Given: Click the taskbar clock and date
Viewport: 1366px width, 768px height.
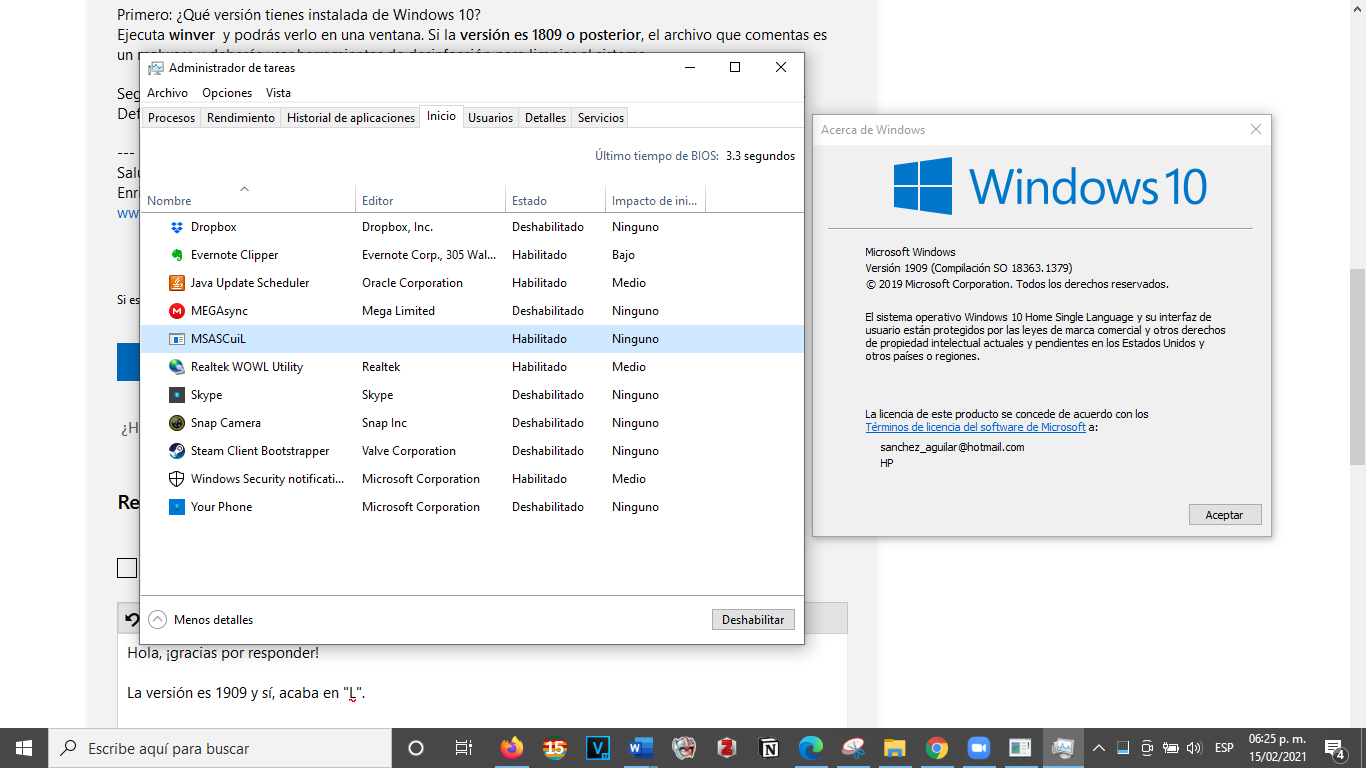Looking at the screenshot, I should click(1275, 748).
